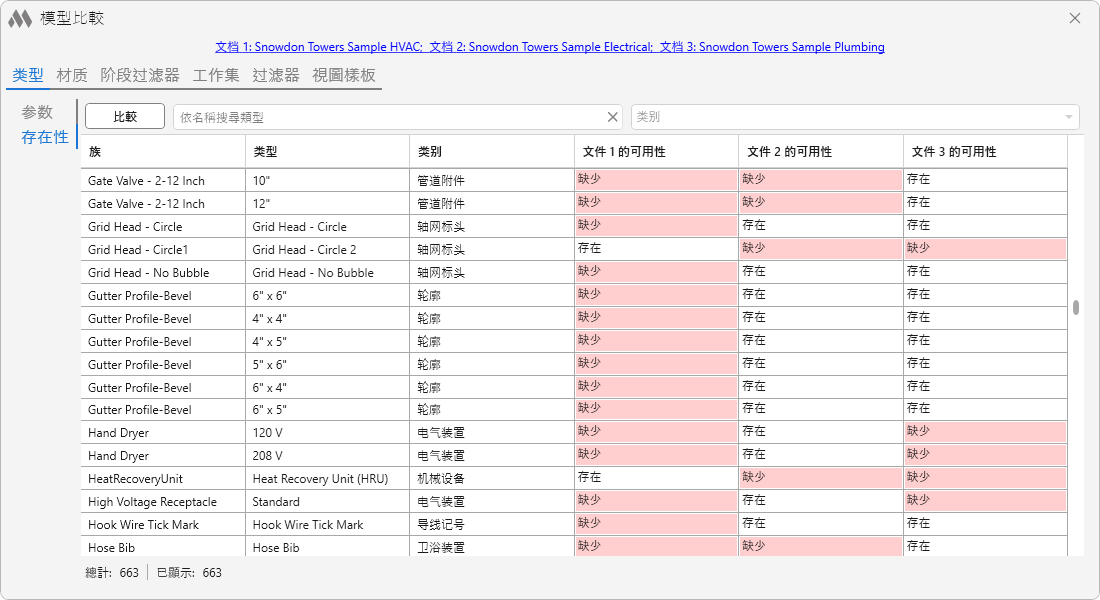Click the 總計: 663 total count
The image size is (1100, 600).
[x=112, y=573]
